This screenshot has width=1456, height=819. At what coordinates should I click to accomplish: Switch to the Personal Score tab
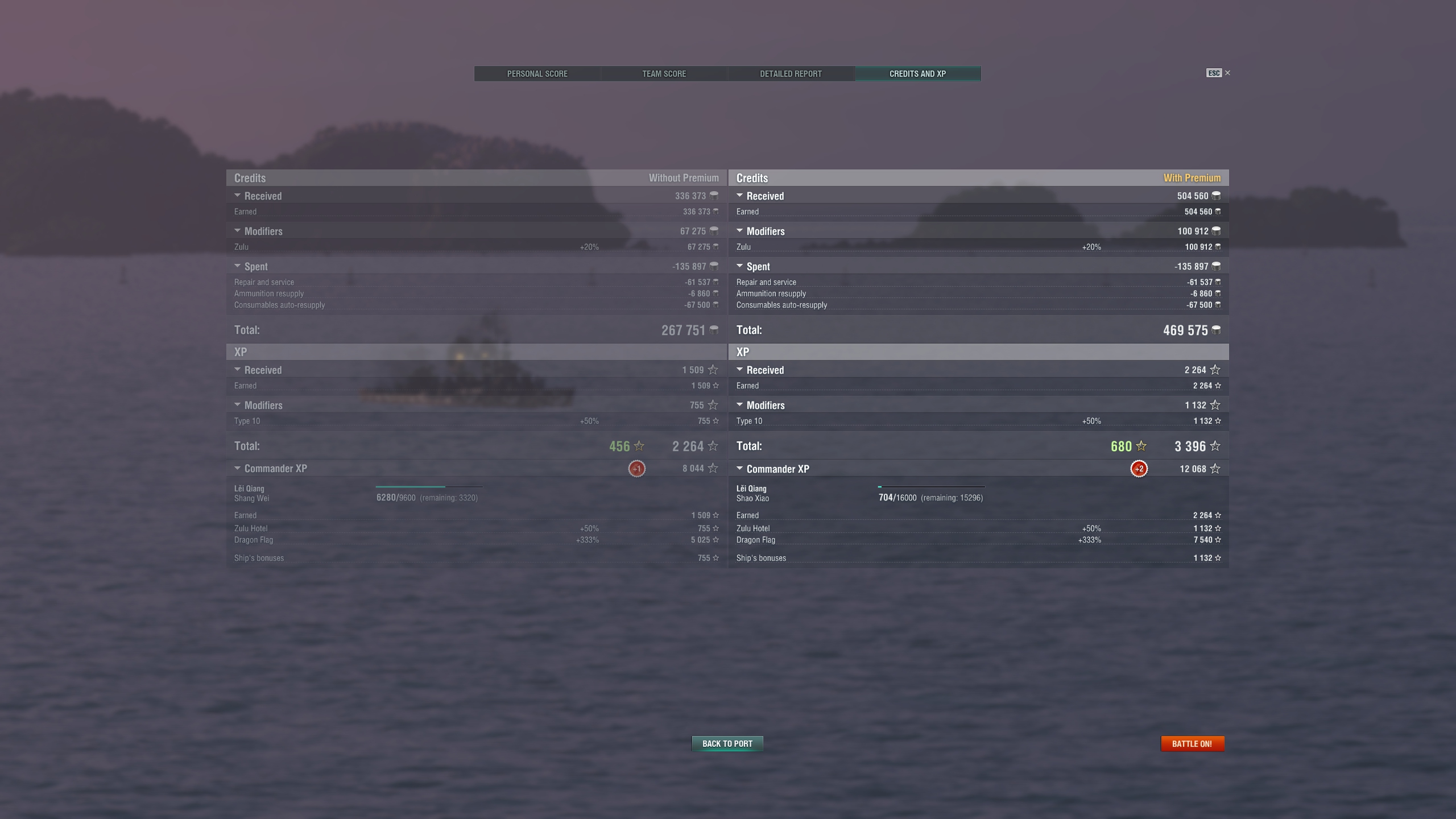pyautogui.click(x=537, y=74)
